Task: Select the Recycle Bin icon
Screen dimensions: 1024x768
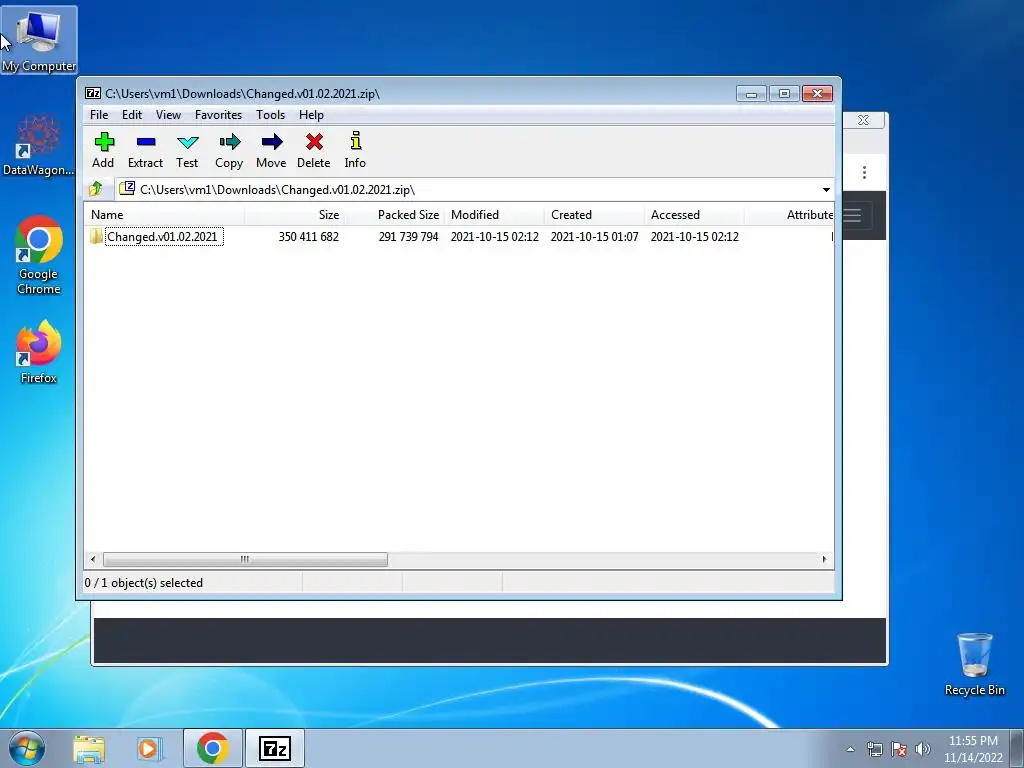Action: click(x=974, y=664)
